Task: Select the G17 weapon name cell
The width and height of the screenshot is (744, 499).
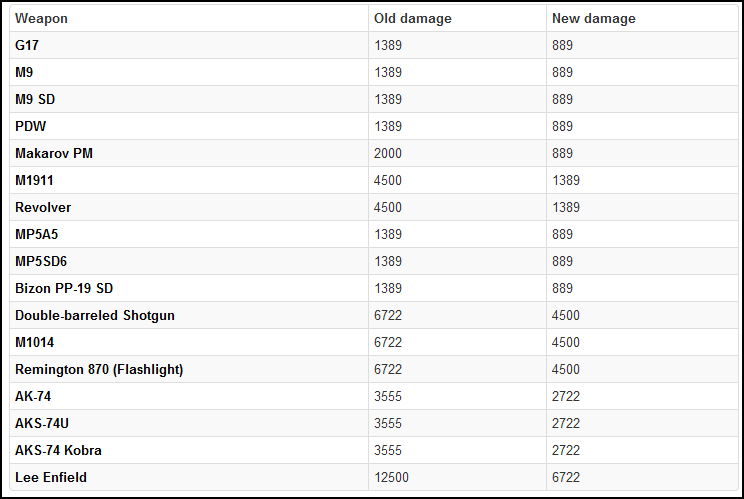Action: (189, 46)
